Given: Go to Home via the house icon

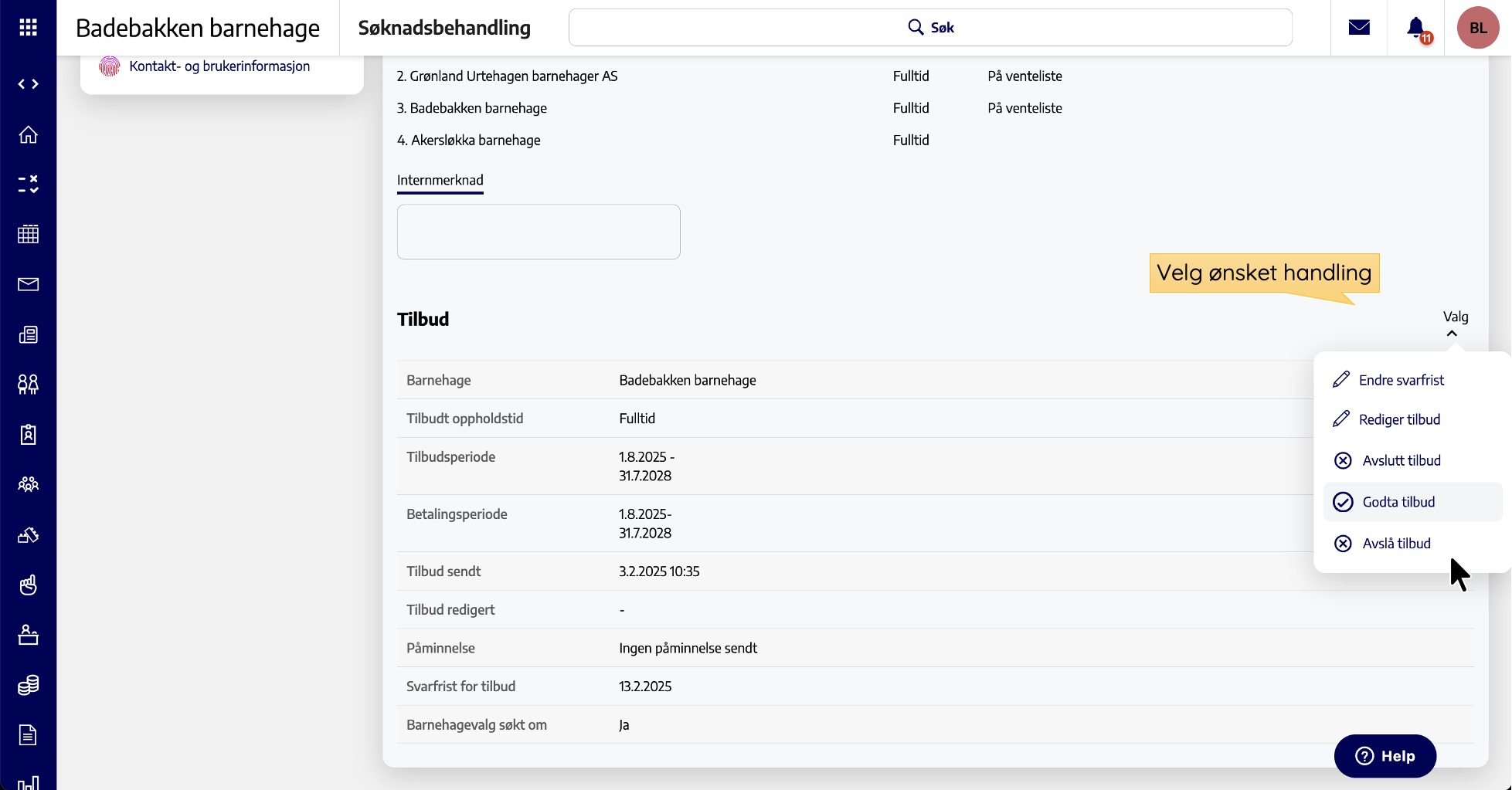Looking at the screenshot, I should 28,135.
